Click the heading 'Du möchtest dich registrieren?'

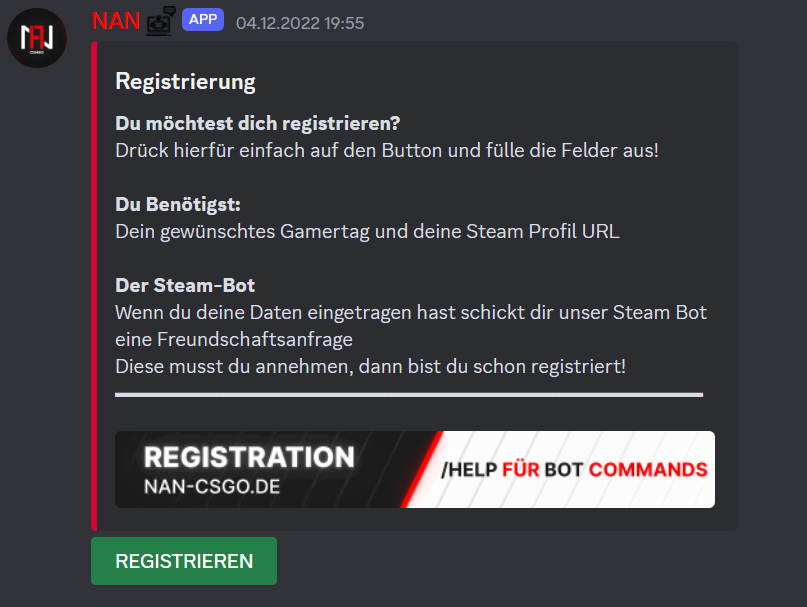[257, 123]
